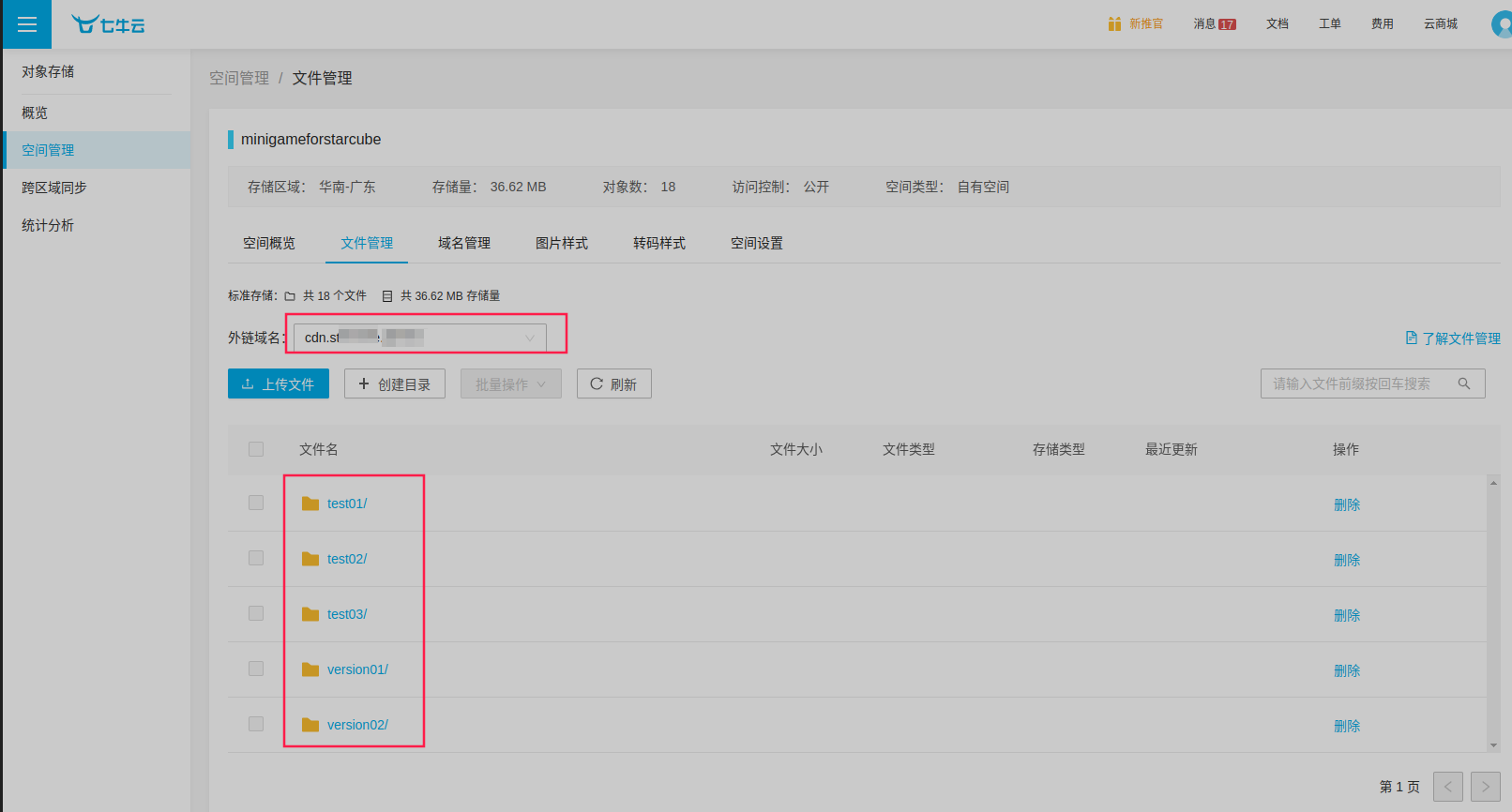This screenshot has width=1512, height=812.
Task: Switch to the 空间设置 tab
Action: coord(757,243)
